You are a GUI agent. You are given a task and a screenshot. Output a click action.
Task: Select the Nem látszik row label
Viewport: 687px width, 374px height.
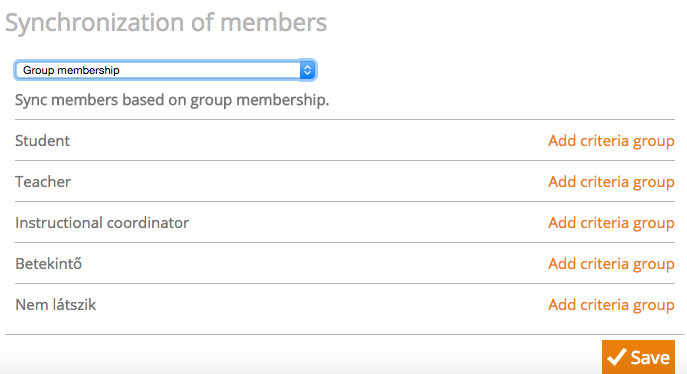(56, 304)
